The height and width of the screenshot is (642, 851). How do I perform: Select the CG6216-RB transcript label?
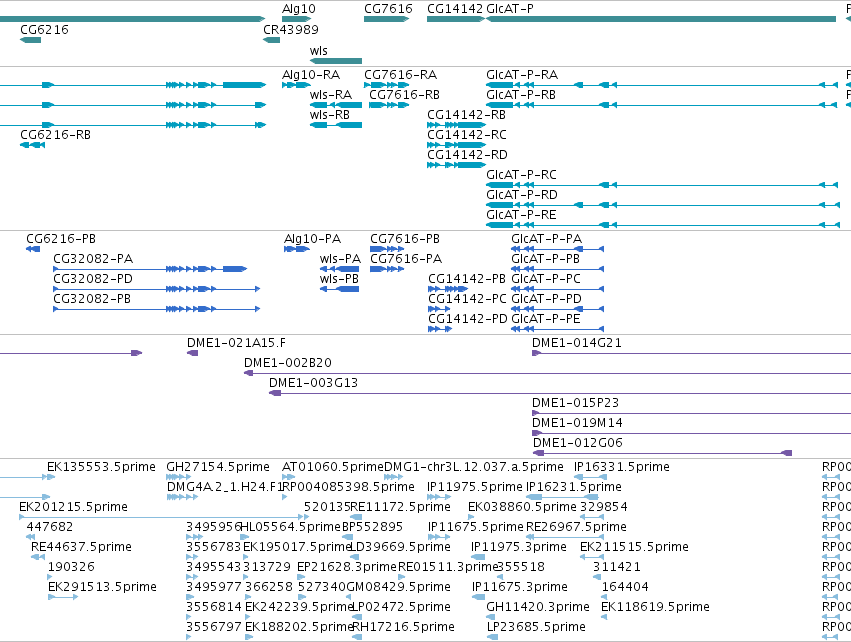[x=55, y=134]
